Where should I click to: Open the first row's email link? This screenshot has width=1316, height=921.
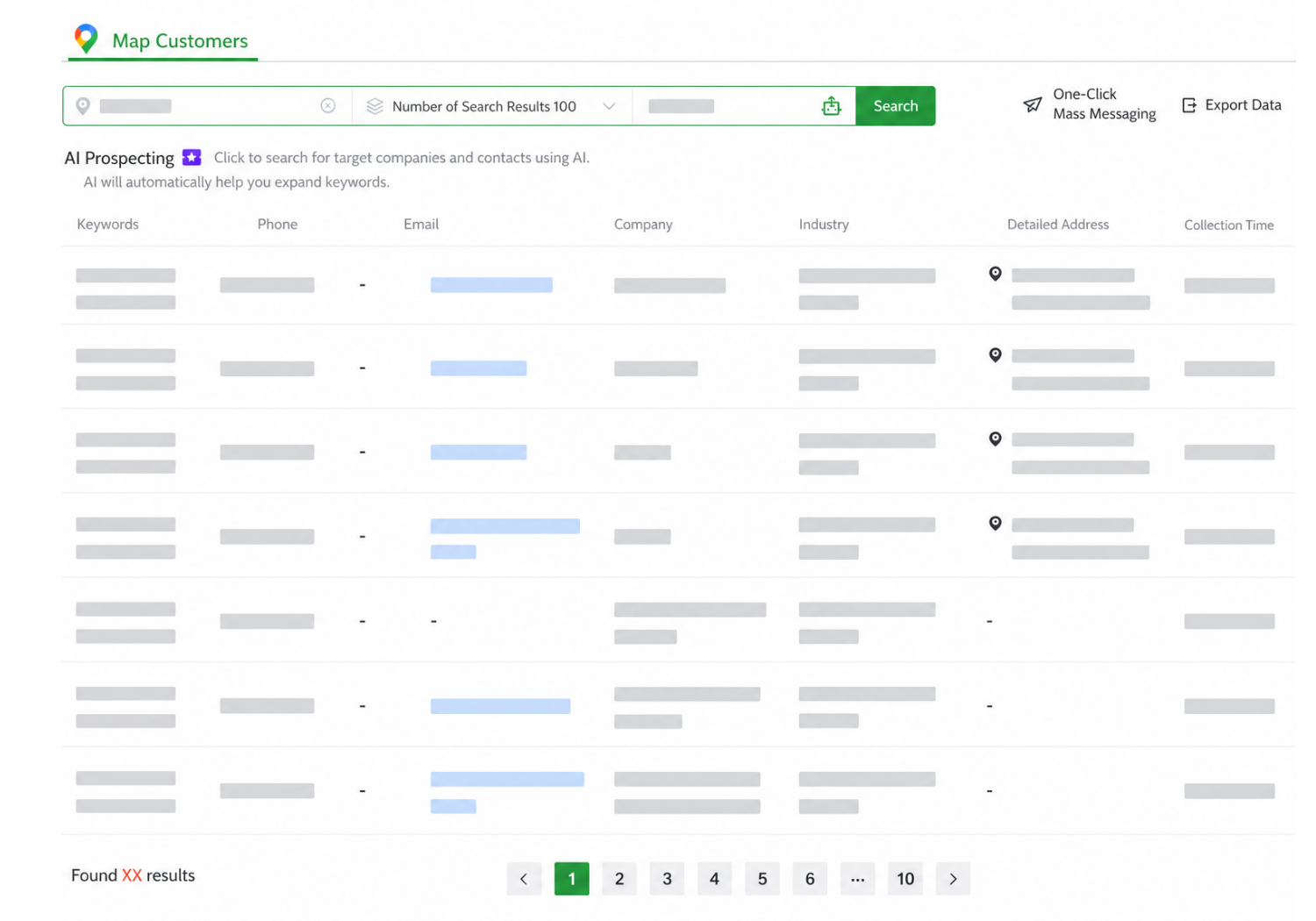pyautogui.click(x=491, y=285)
